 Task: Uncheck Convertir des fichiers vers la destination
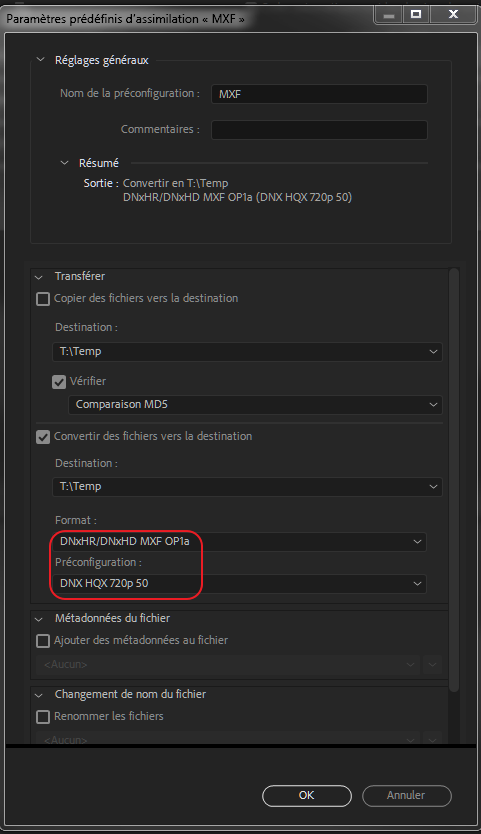point(43,437)
